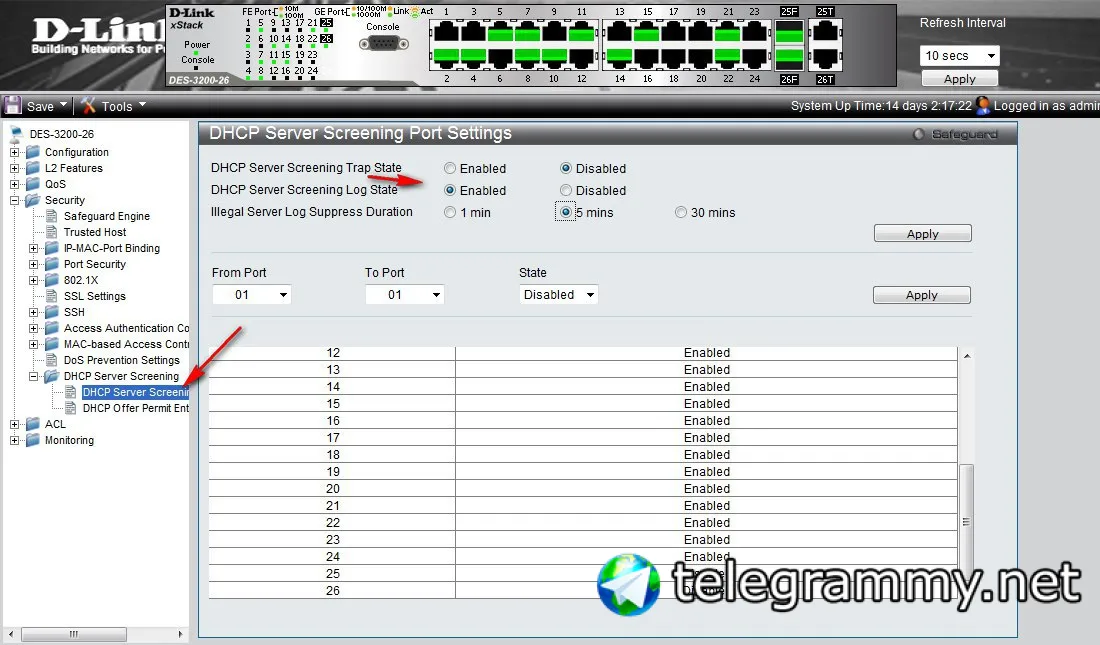Click the Access Authentication Control folder icon
Screen dimensions: 1100x645
click(x=52, y=328)
